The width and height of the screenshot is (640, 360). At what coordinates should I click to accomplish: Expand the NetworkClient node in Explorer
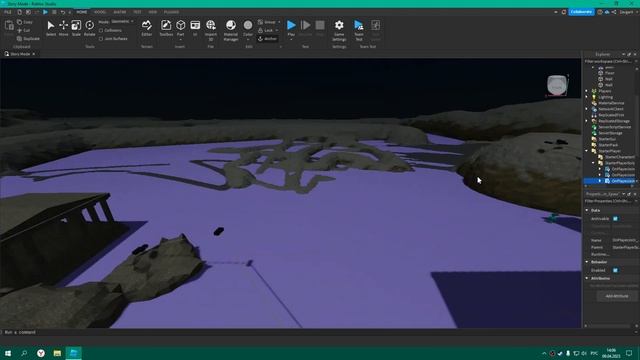pos(587,109)
